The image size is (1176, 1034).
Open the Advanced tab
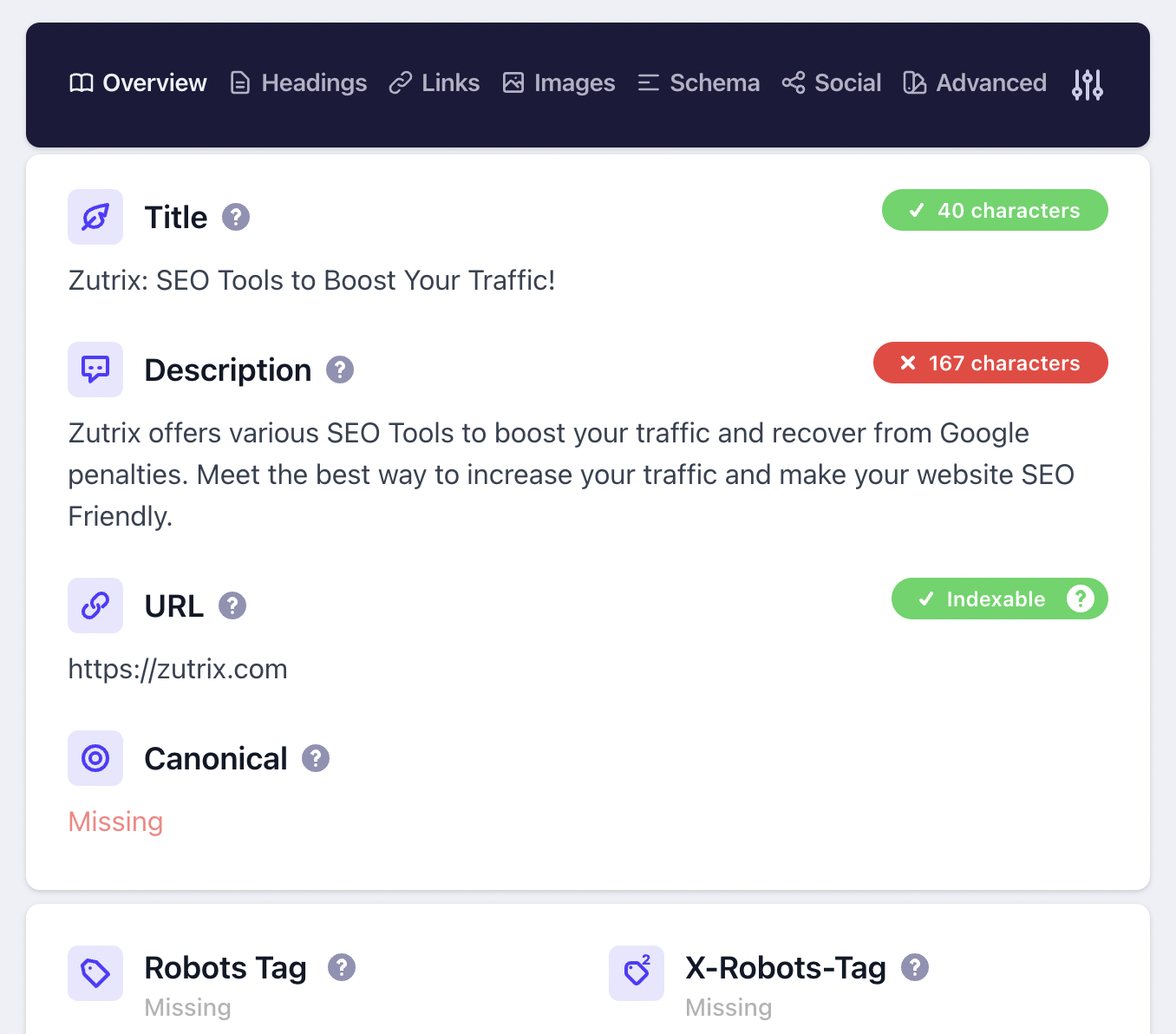click(975, 83)
